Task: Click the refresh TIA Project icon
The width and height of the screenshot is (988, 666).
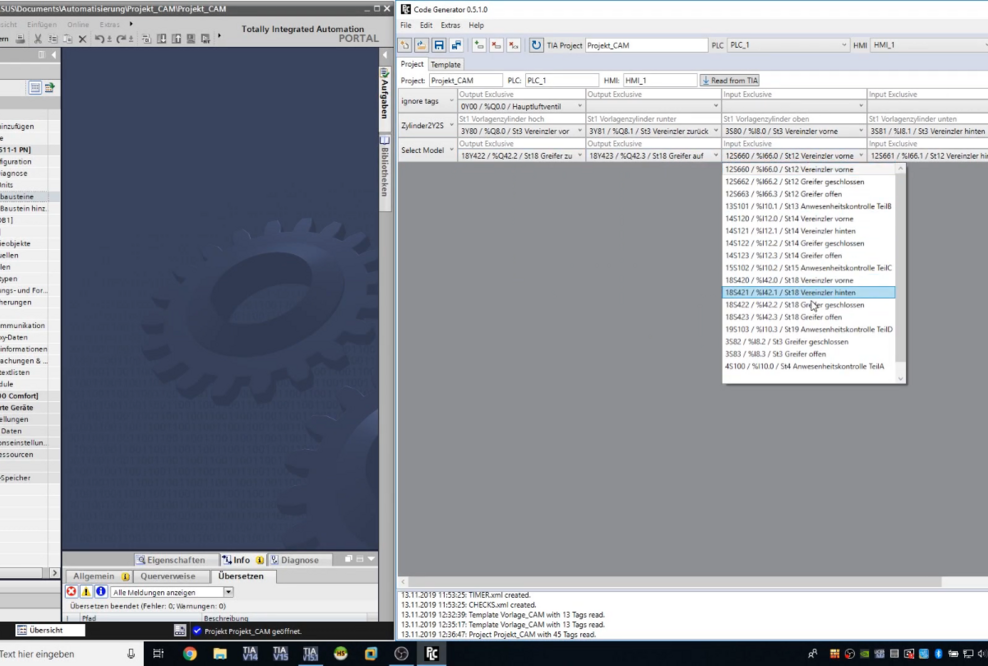Action: pyautogui.click(x=536, y=45)
